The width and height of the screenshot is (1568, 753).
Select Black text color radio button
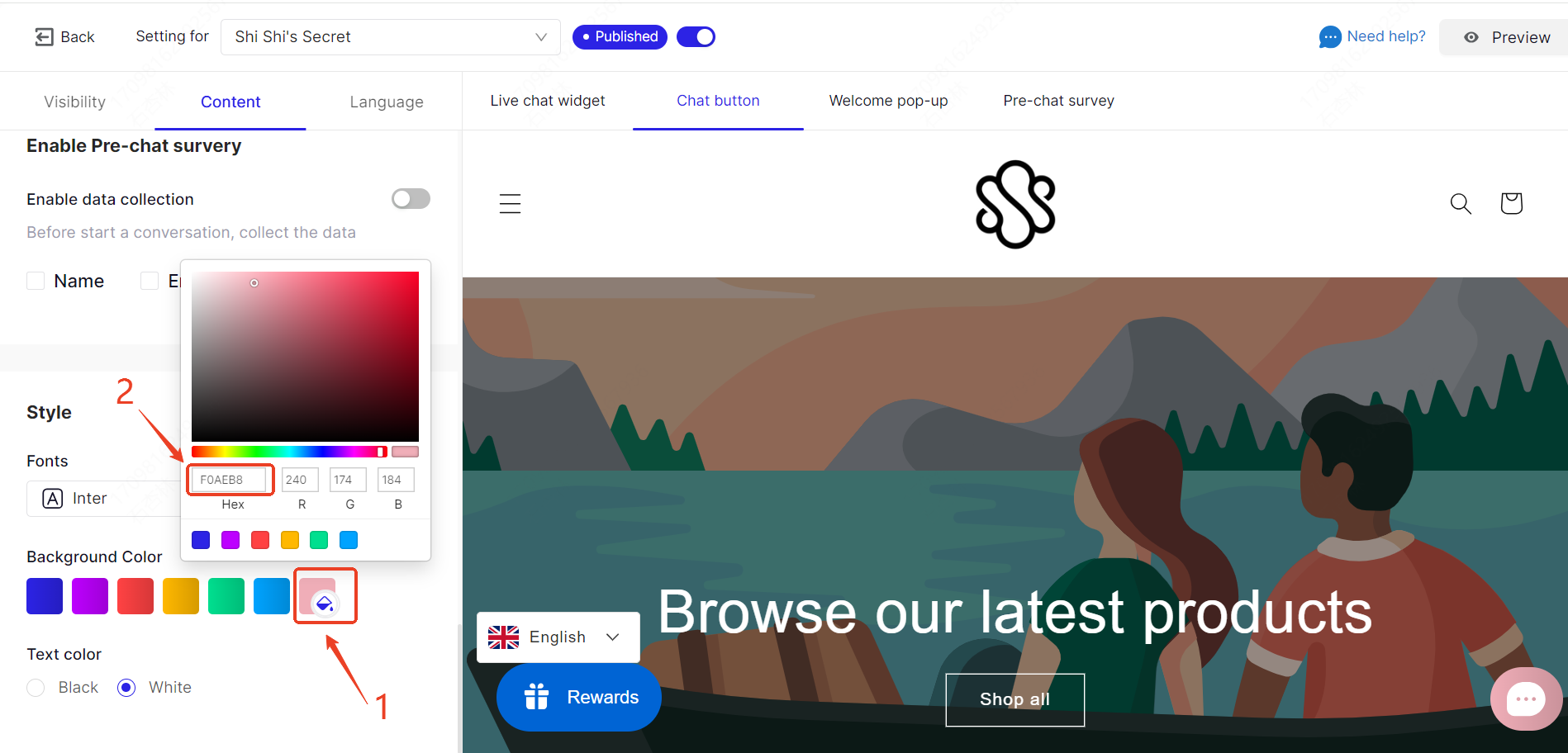point(36,688)
